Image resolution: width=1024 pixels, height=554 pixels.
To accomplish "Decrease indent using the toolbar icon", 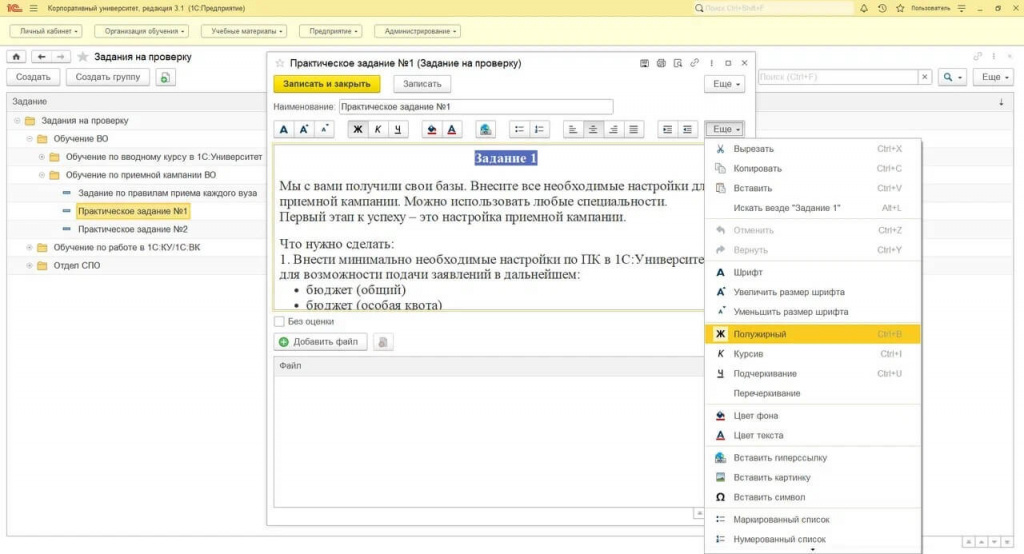I will (687, 129).
